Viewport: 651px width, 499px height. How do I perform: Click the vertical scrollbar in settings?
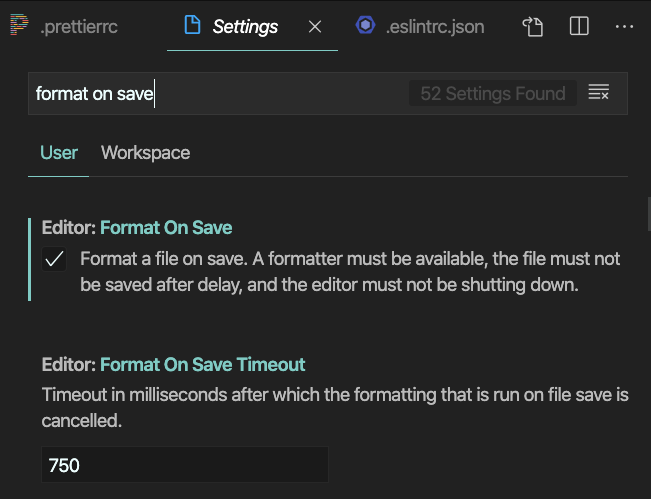coord(647,214)
